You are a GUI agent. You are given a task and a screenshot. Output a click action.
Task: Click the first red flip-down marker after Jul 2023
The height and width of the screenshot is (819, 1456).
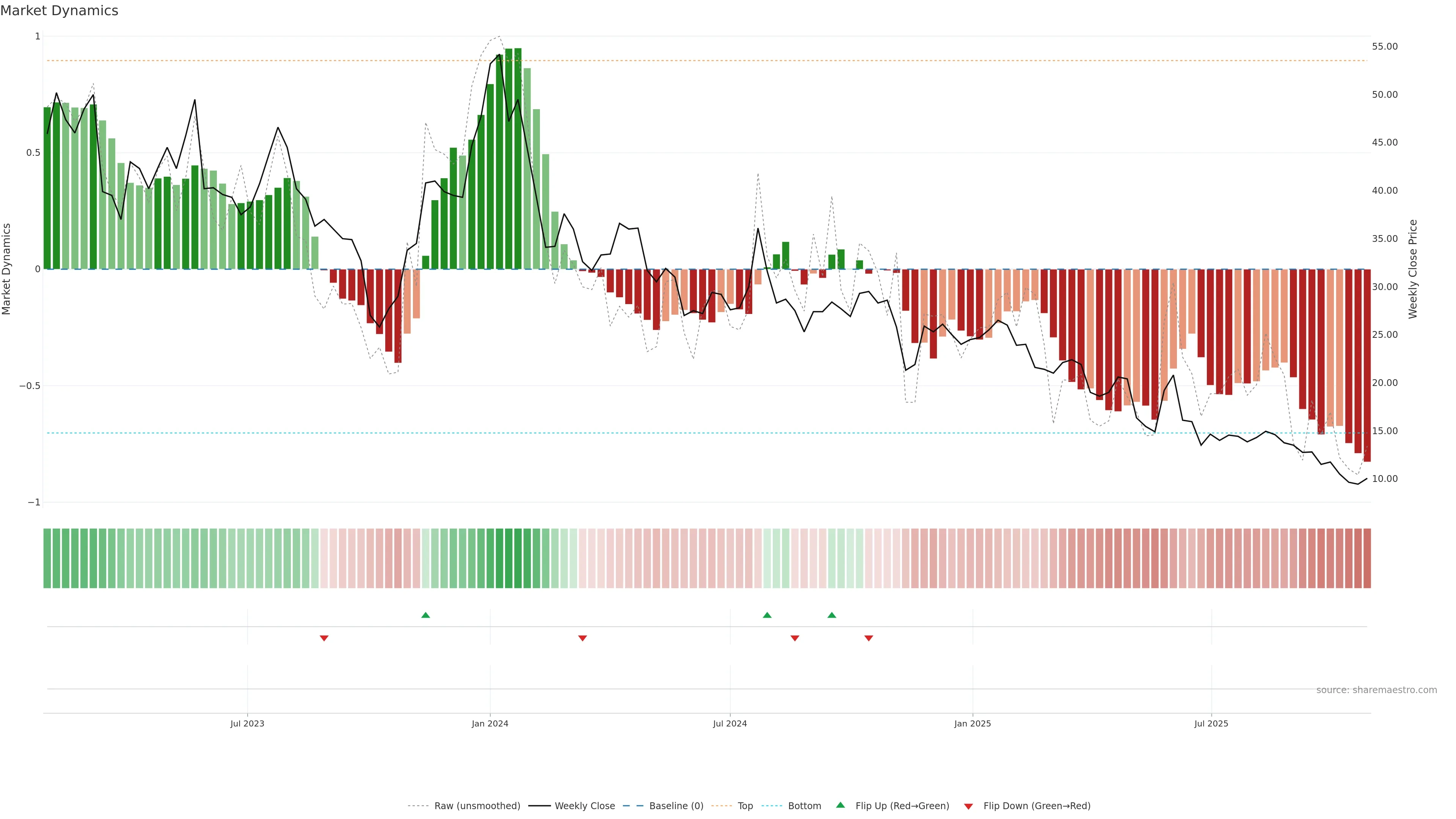pyautogui.click(x=324, y=638)
